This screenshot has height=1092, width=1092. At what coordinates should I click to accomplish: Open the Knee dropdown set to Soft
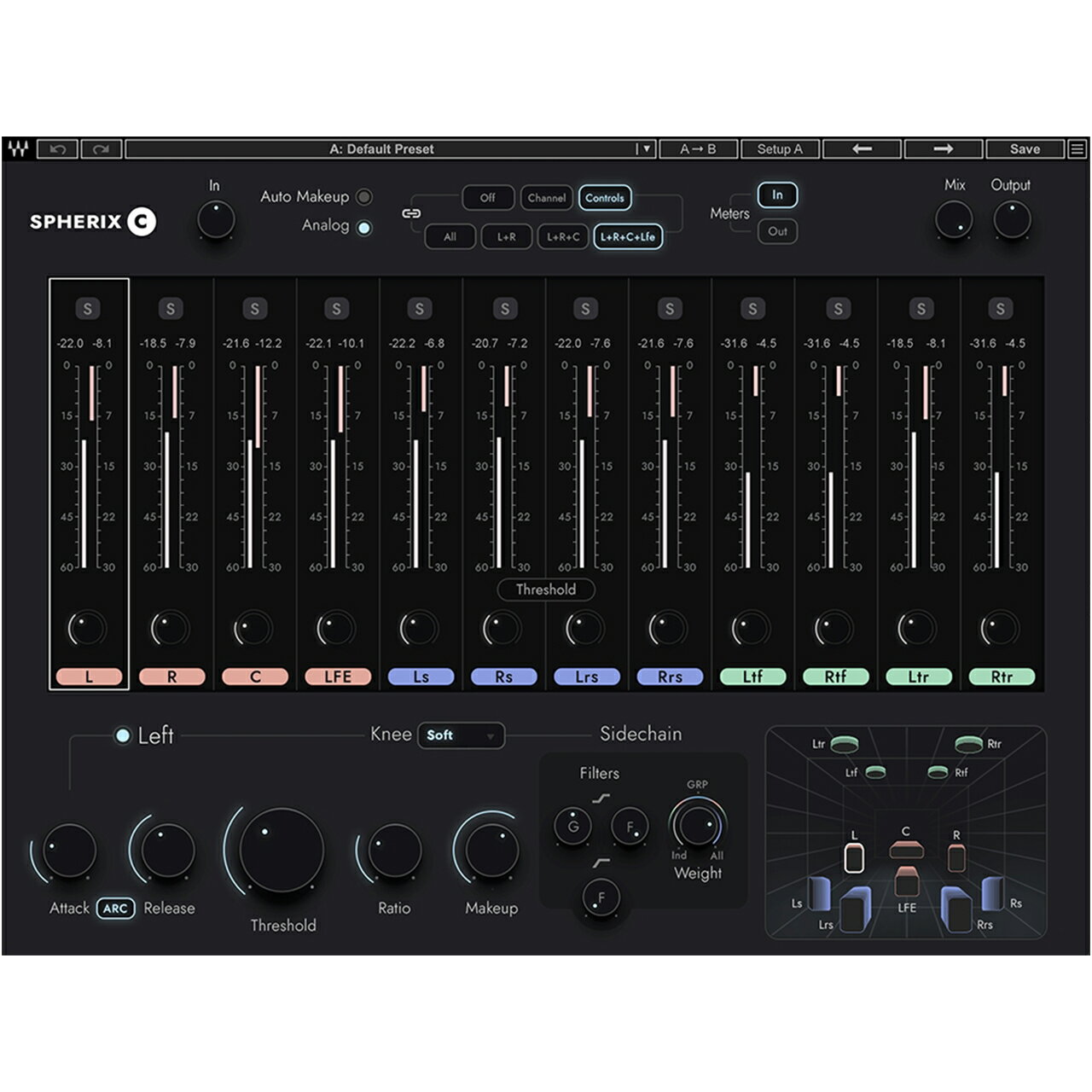tap(462, 735)
